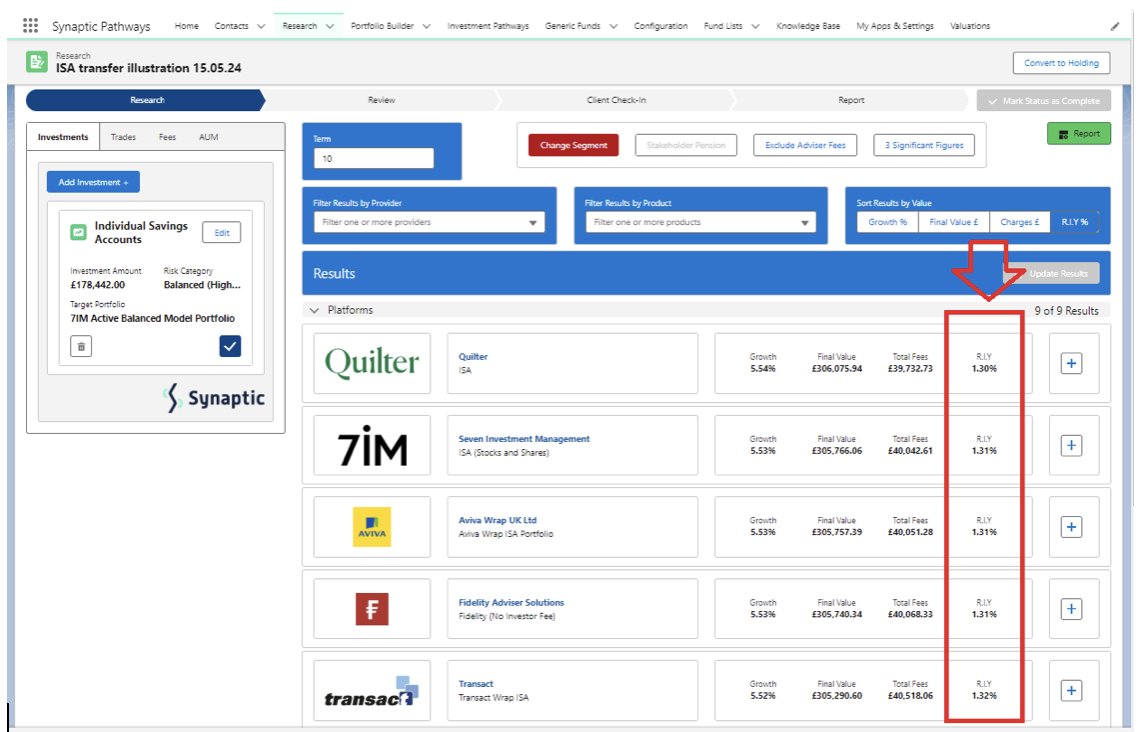Image resolution: width=1138 pixels, height=732 pixels.
Task: Sort results by Growth %
Action: point(888,222)
